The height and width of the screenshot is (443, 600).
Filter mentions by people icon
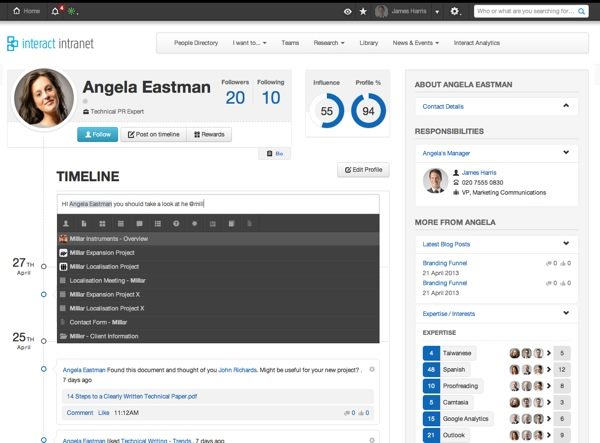pos(66,223)
